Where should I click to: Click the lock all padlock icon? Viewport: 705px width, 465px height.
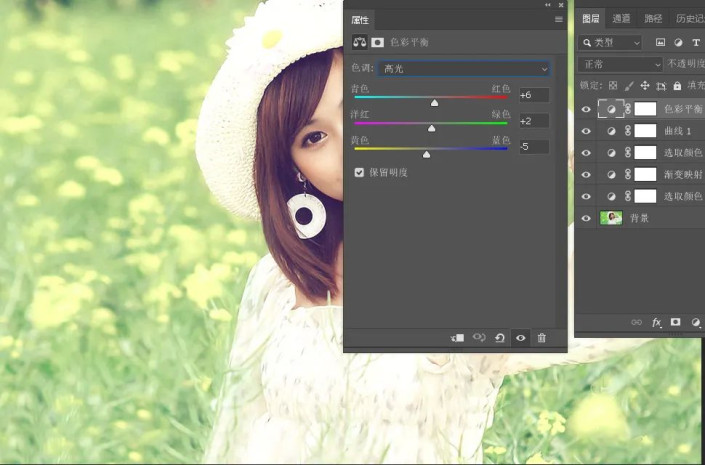click(677, 86)
